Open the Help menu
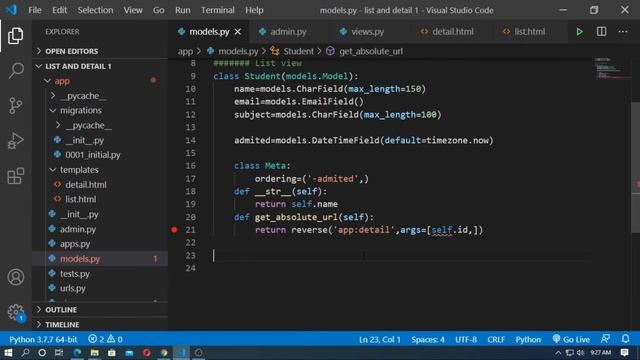Viewport: 640px width, 360px height. pos(254,10)
